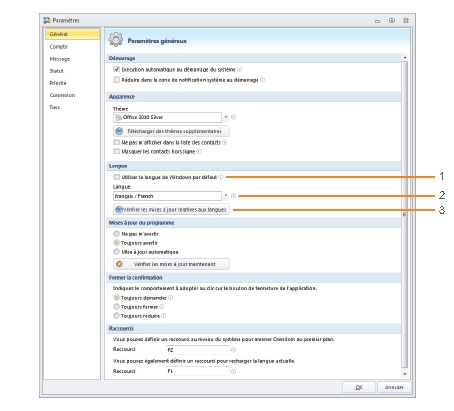The width and height of the screenshot is (454, 411).
Task: Click the first Raccourci input field
Action: click(x=198, y=350)
